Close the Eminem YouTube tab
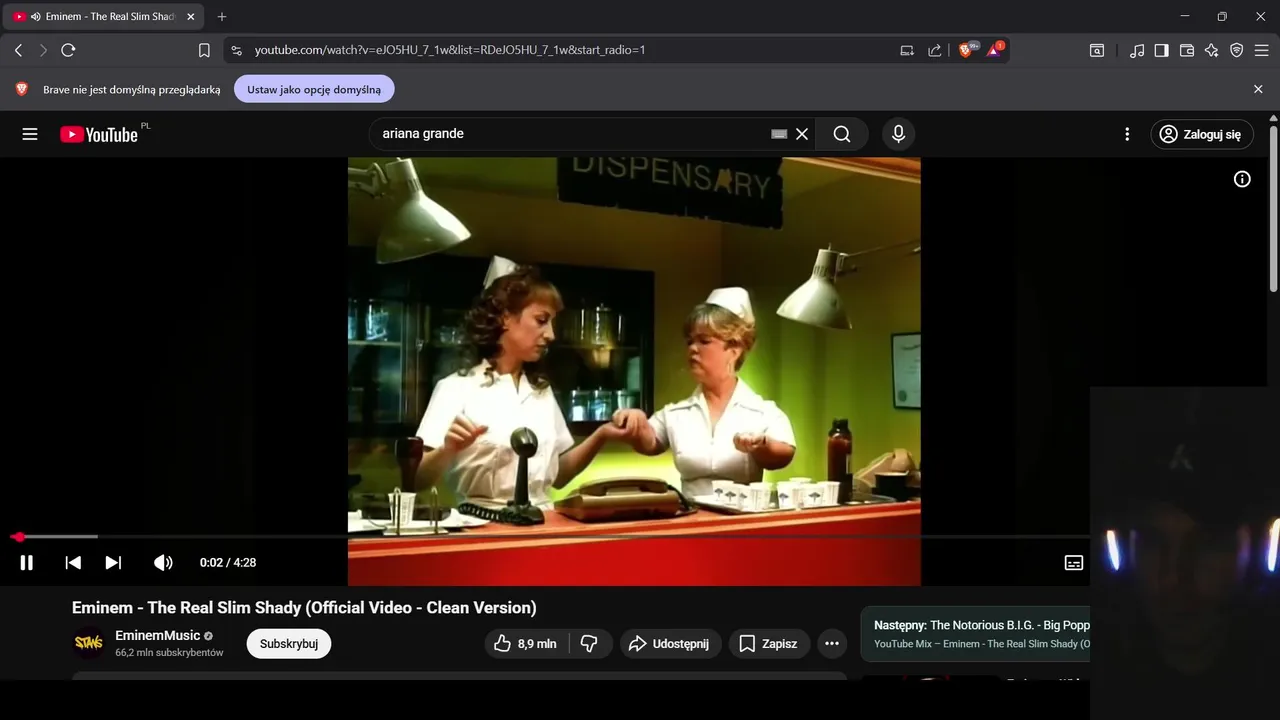 click(191, 17)
